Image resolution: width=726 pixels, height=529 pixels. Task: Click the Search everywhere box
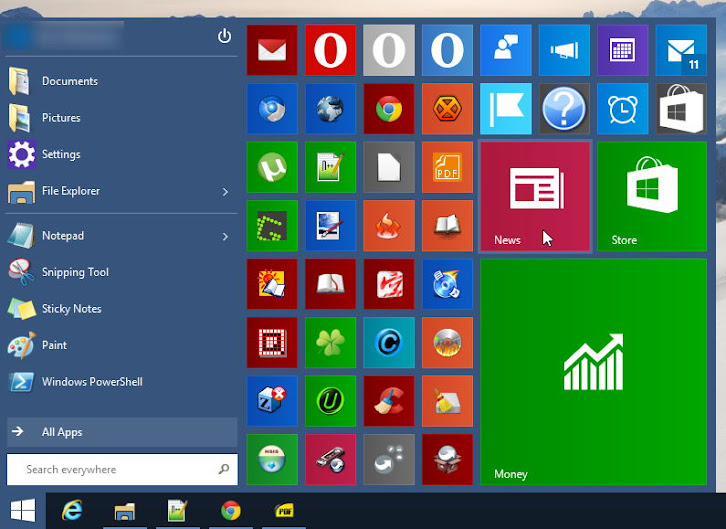click(122, 469)
